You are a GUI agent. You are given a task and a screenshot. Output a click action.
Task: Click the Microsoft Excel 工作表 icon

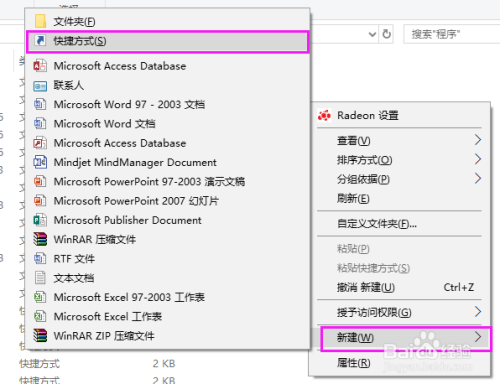tap(40, 316)
